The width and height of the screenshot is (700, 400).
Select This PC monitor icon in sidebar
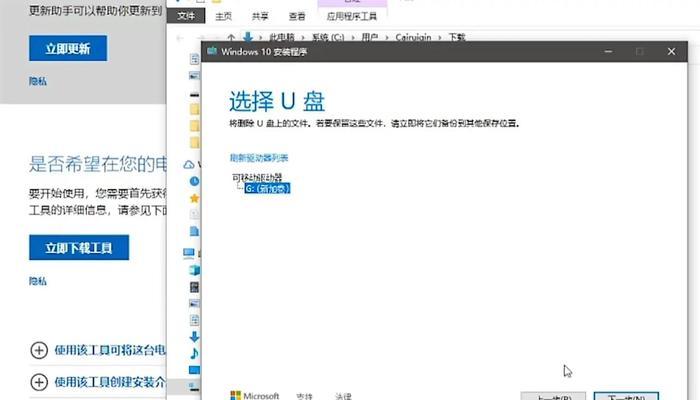point(189,254)
